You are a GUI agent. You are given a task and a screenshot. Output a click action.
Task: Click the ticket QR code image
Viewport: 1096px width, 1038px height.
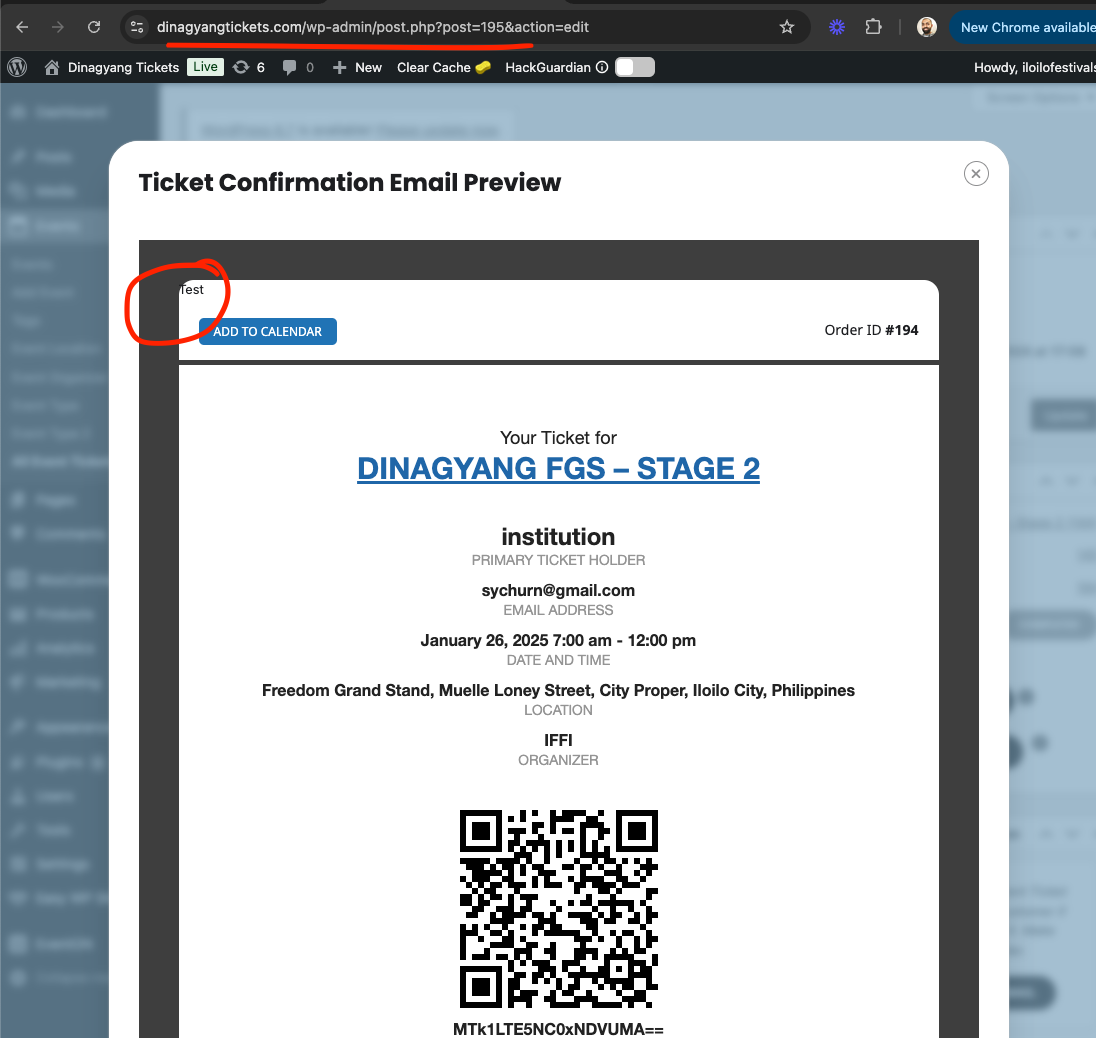point(558,909)
